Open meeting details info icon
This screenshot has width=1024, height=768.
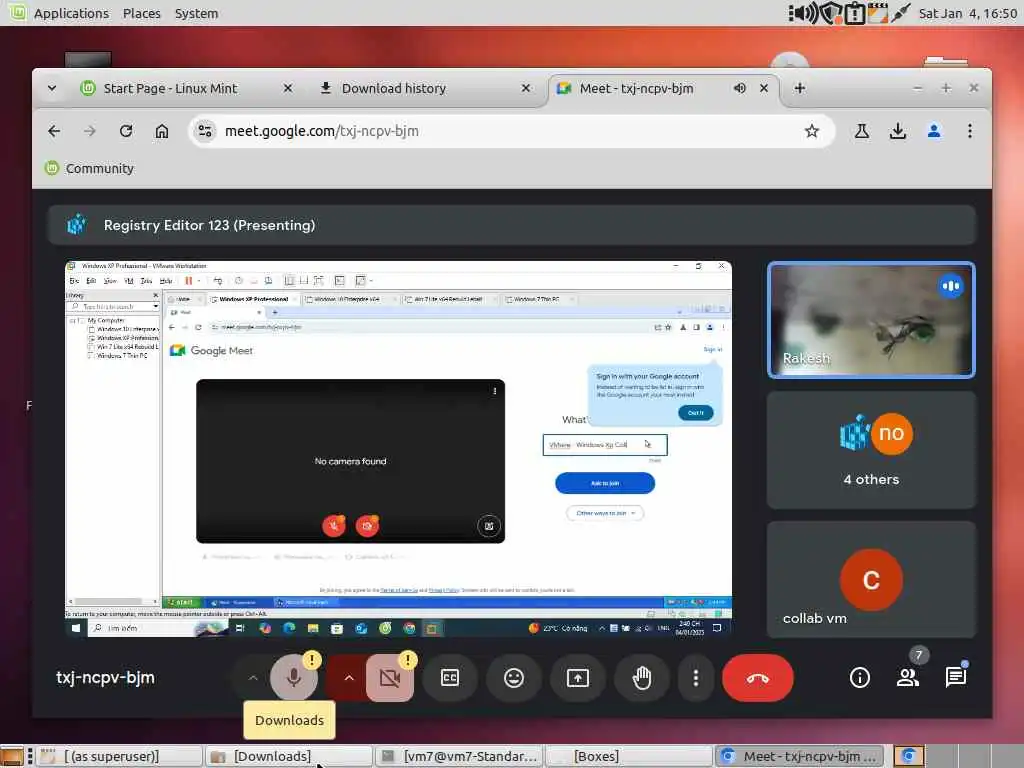859,678
